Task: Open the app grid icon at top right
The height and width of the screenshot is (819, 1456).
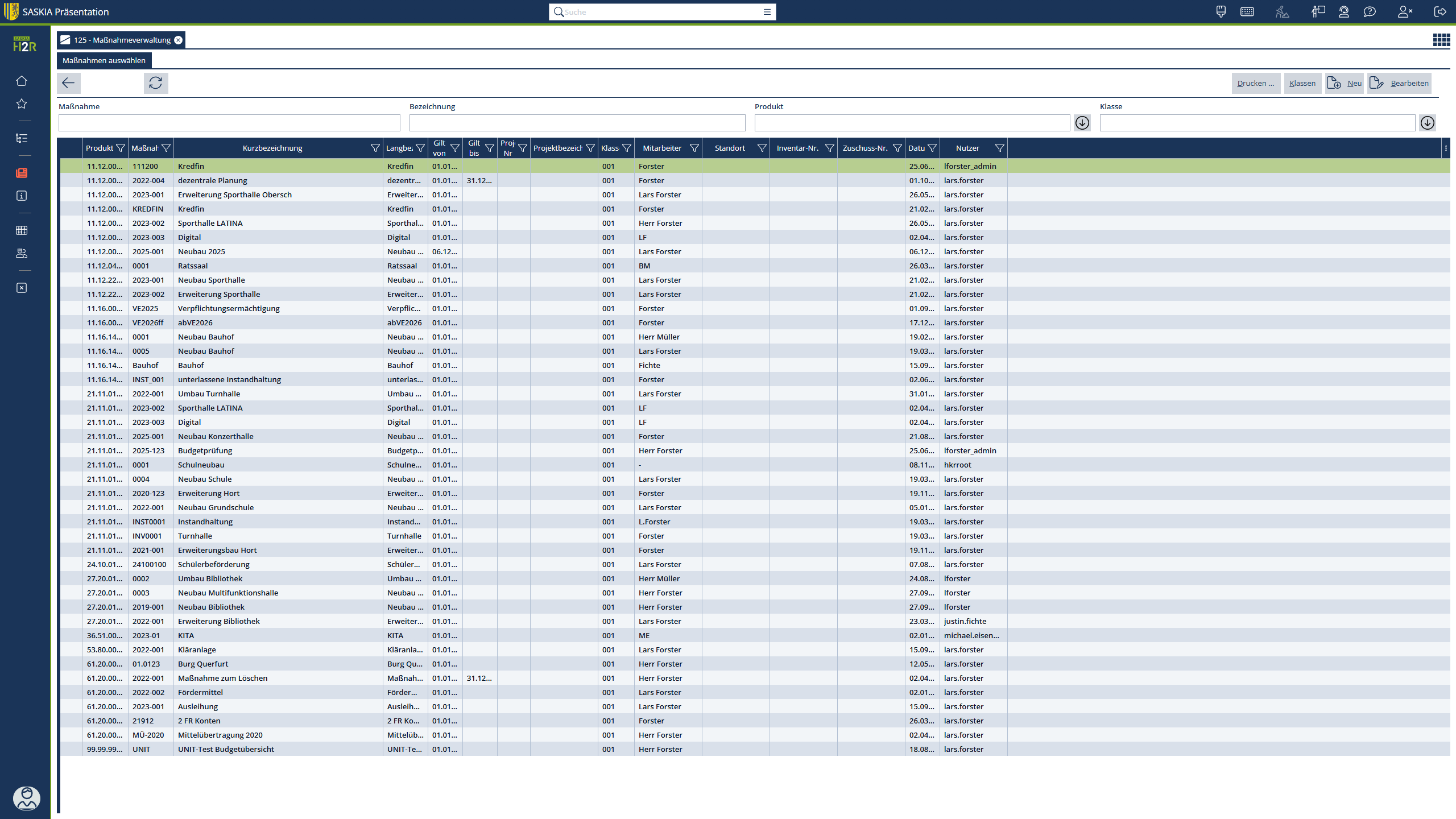Action: click(1441, 40)
